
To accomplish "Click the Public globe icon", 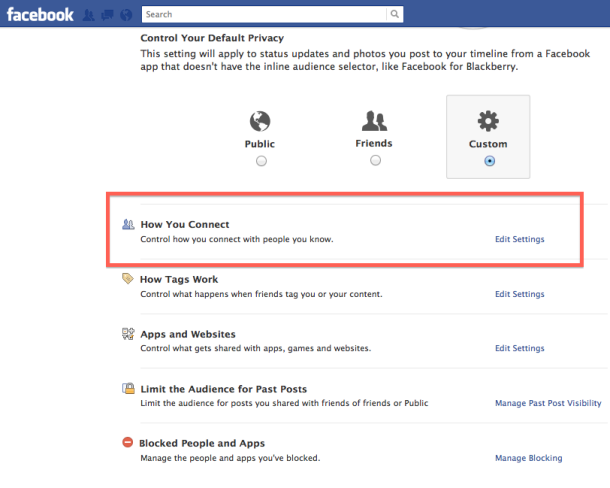I will tap(260, 121).
